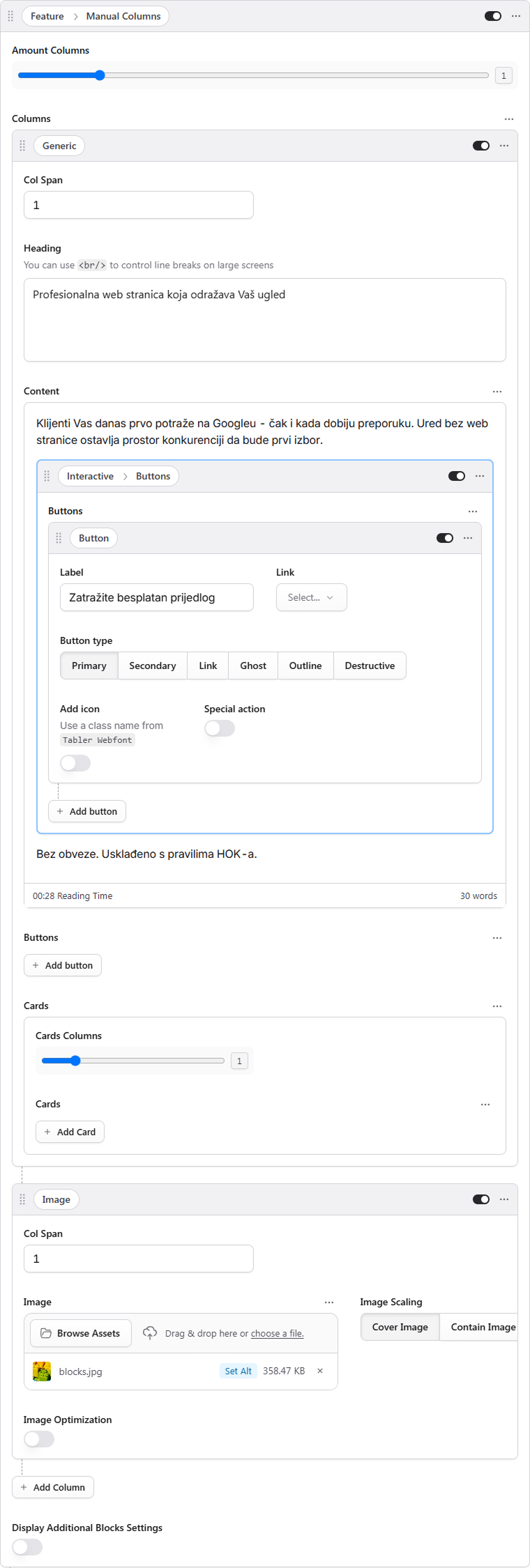The image size is (530, 1568).
Task: Click drag handle of Button block
Action: point(59,538)
